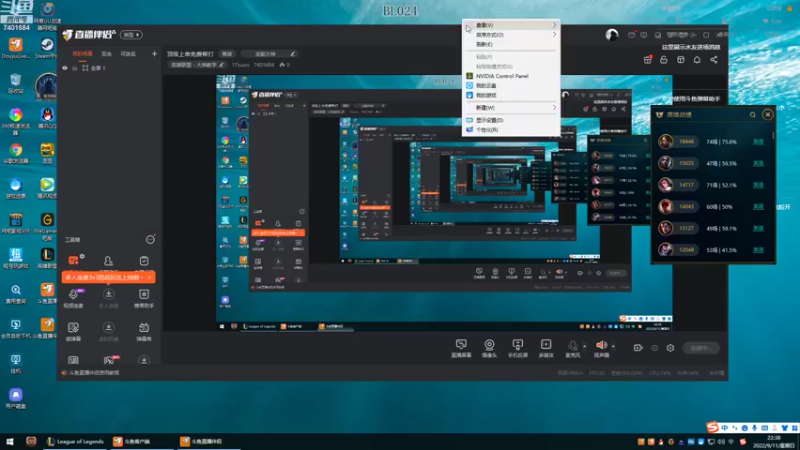The height and width of the screenshot is (450, 800).
Task: Open streaming settings gear icon
Action: (x=670, y=348)
